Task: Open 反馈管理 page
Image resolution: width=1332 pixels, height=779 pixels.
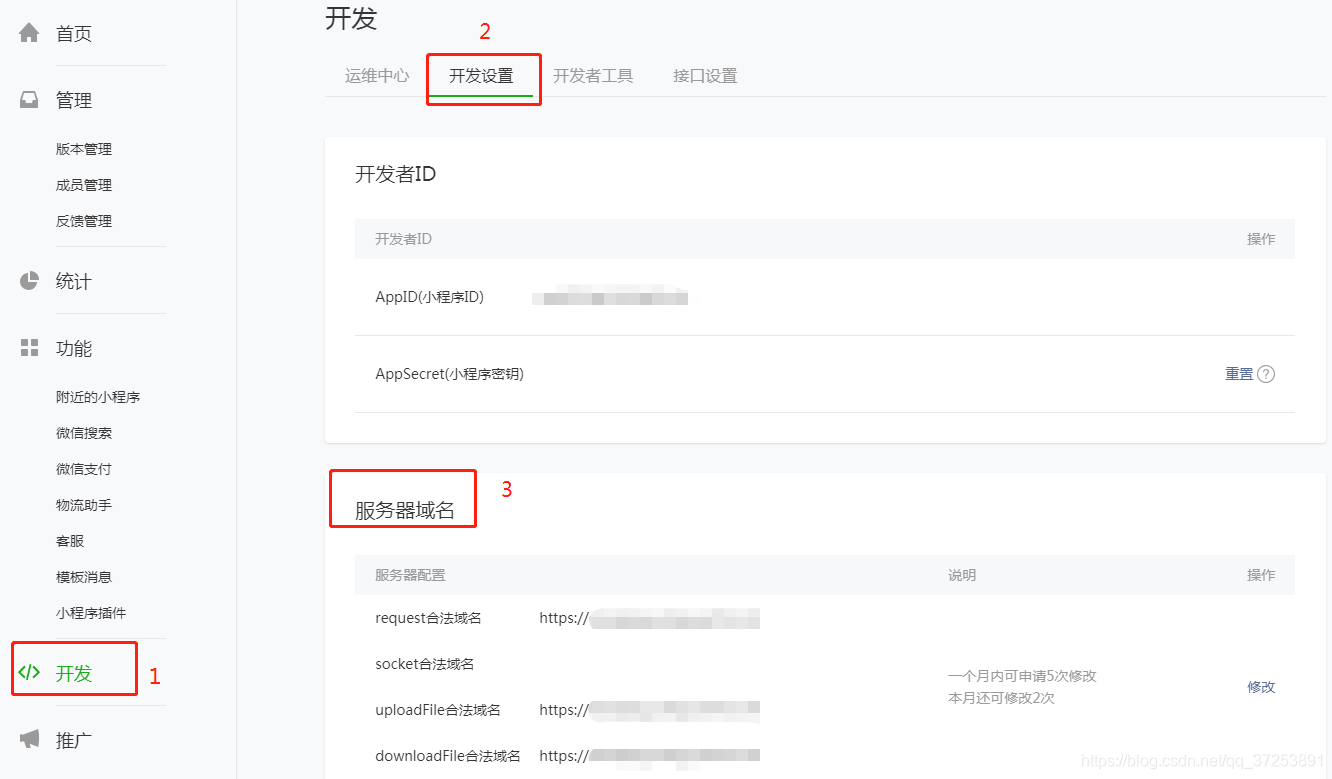Action: (84, 221)
